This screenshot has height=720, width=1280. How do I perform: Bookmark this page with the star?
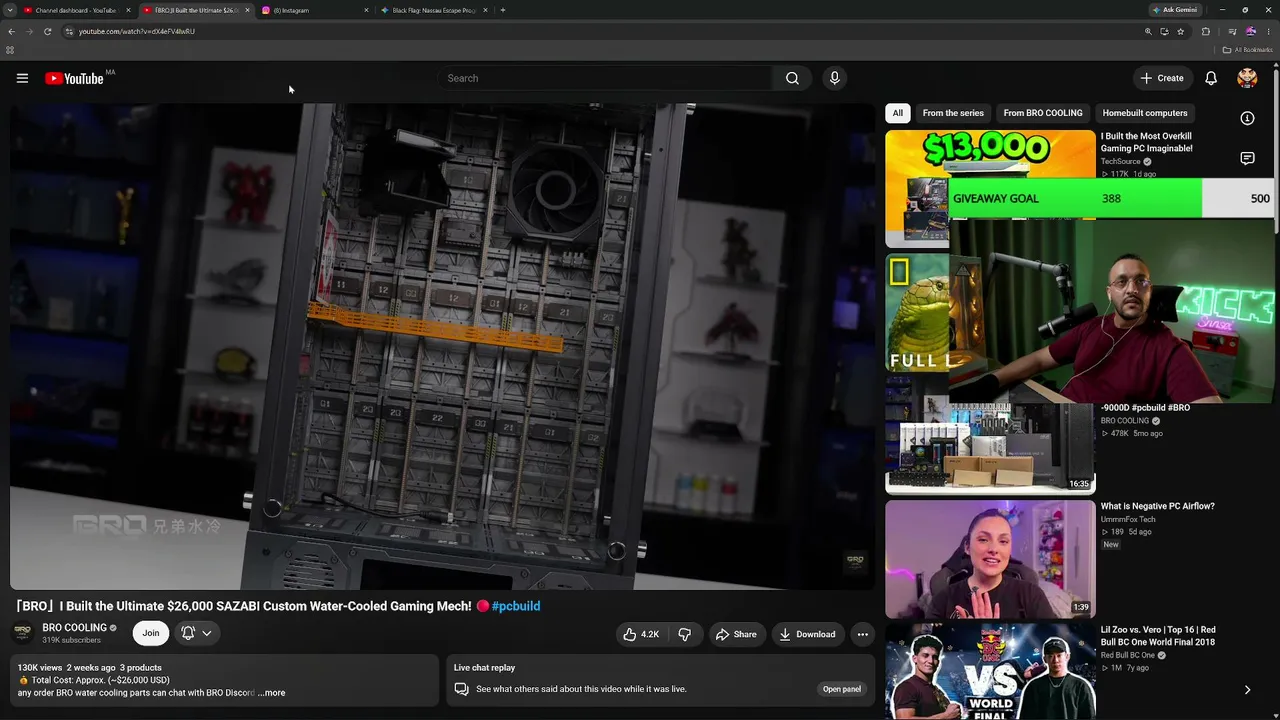coord(1180,31)
